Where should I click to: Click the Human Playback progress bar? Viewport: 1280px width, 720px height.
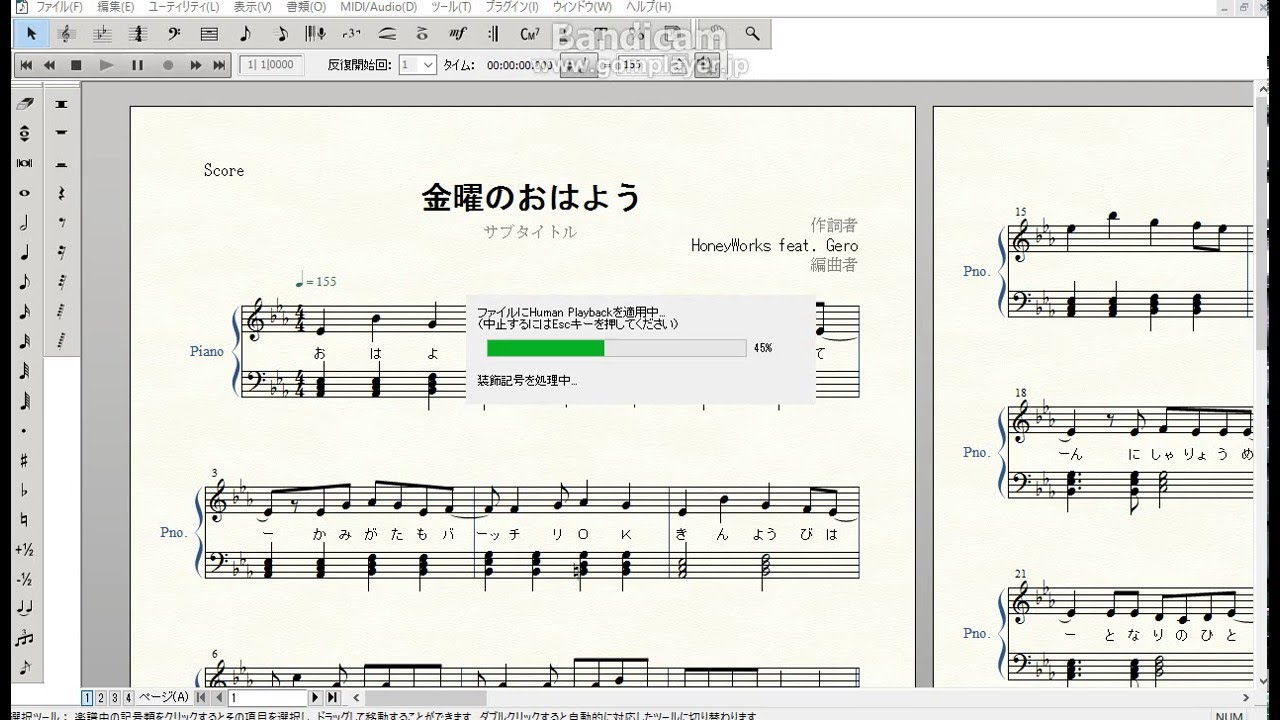[617, 348]
